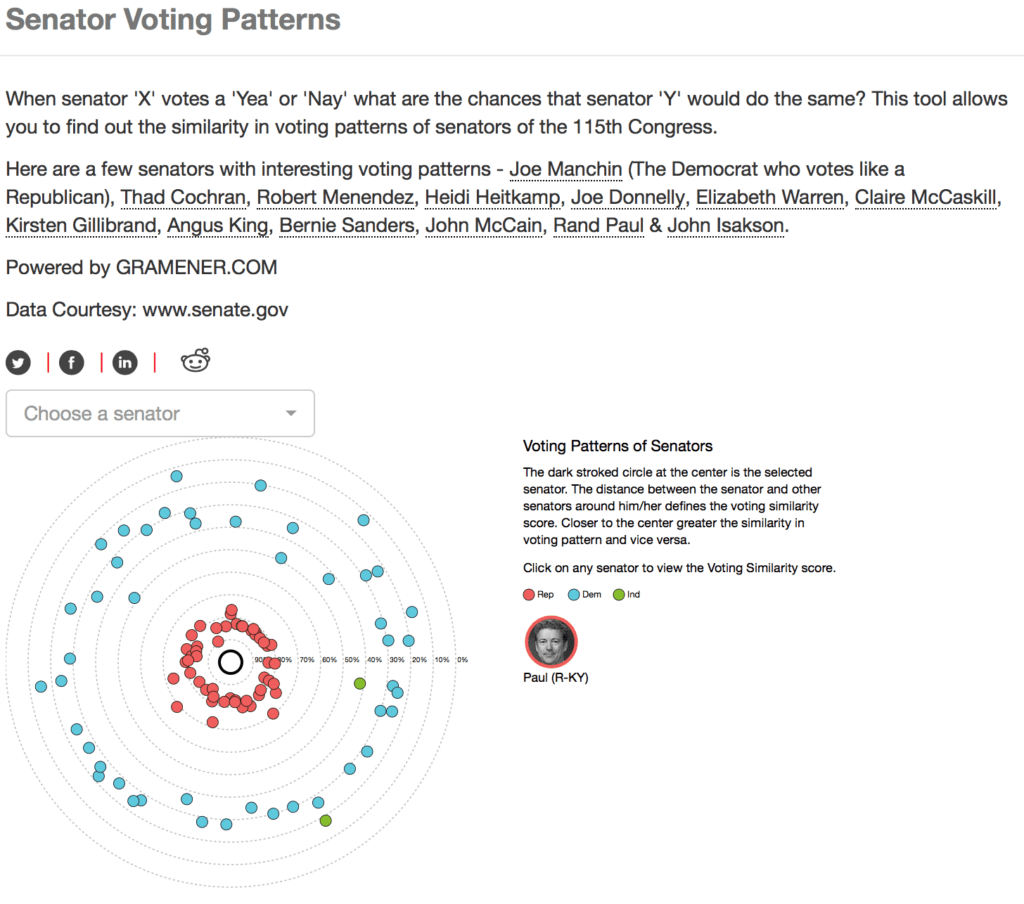Click the red Rep legend color dot

pyautogui.click(x=529, y=594)
